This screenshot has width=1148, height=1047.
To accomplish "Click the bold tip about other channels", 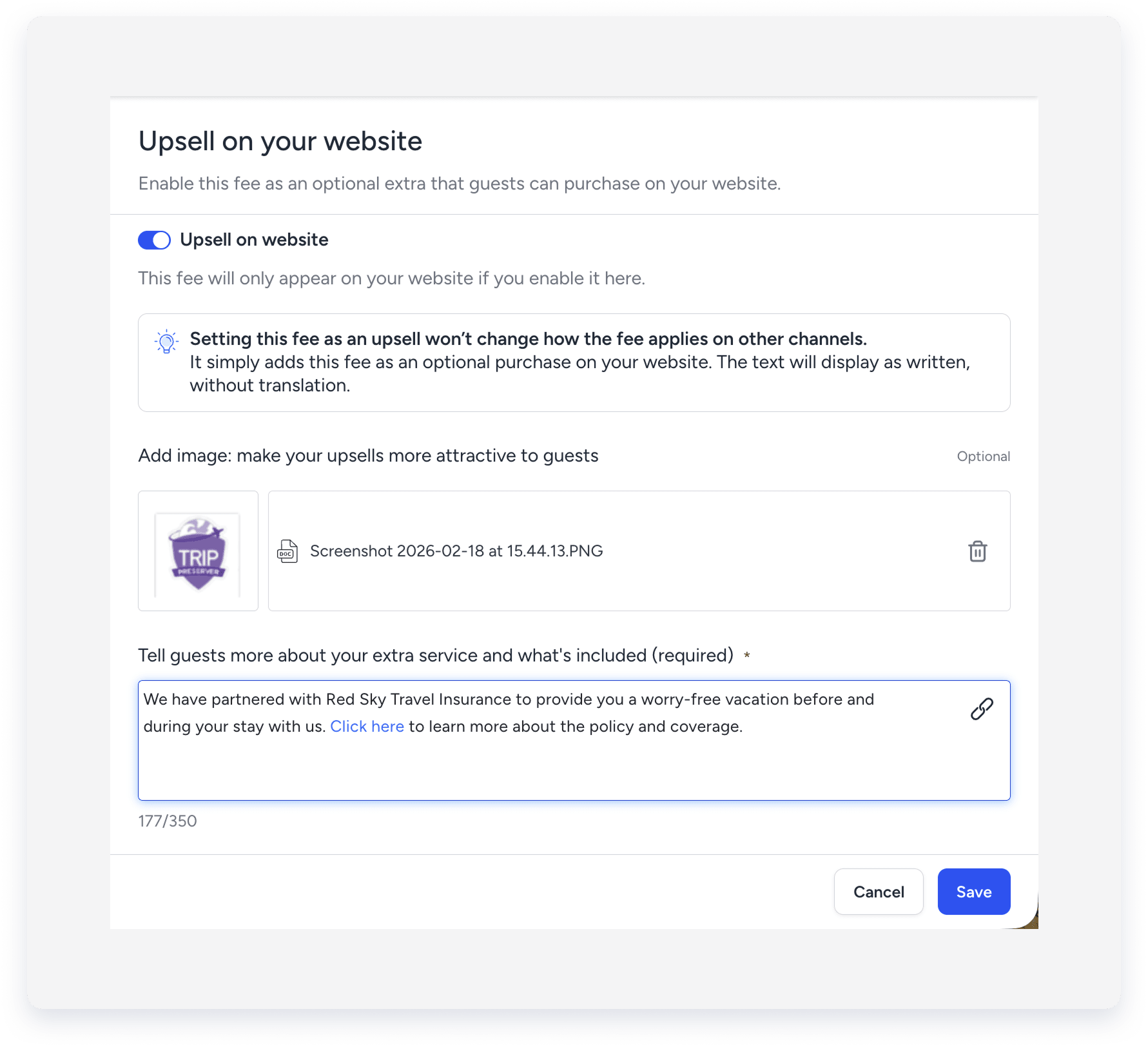I will pyautogui.click(x=528, y=339).
